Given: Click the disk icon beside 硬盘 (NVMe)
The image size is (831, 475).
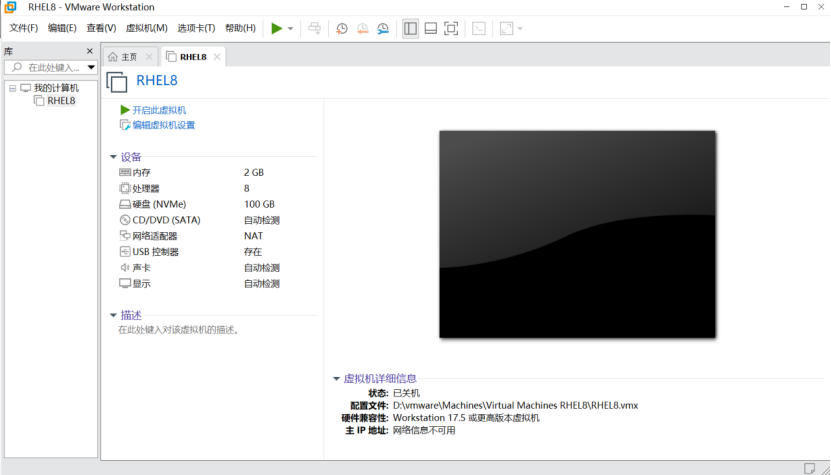Looking at the screenshot, I should point(125,205).
